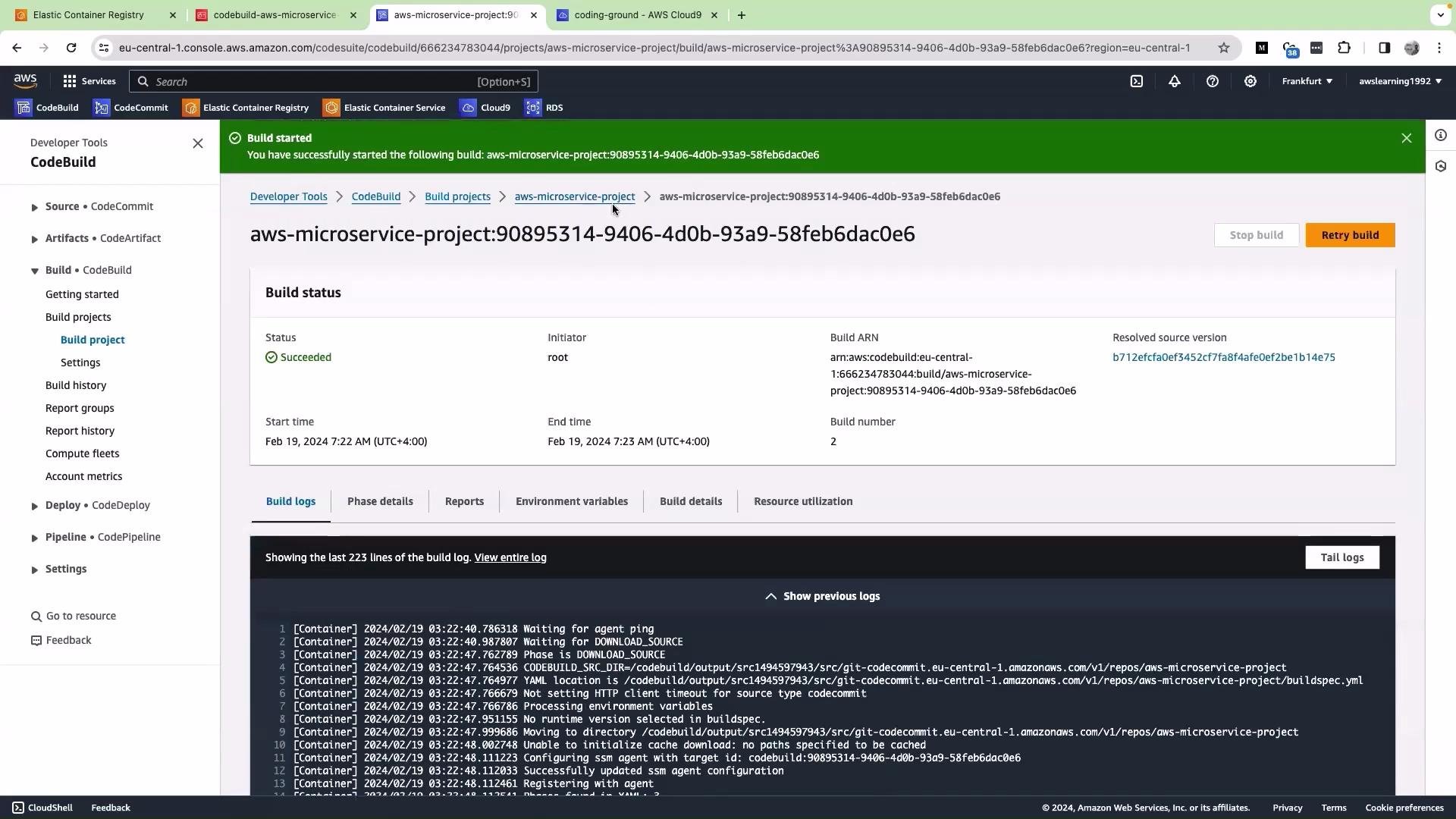Reload the page in the browser

click(x=71, y=48)
